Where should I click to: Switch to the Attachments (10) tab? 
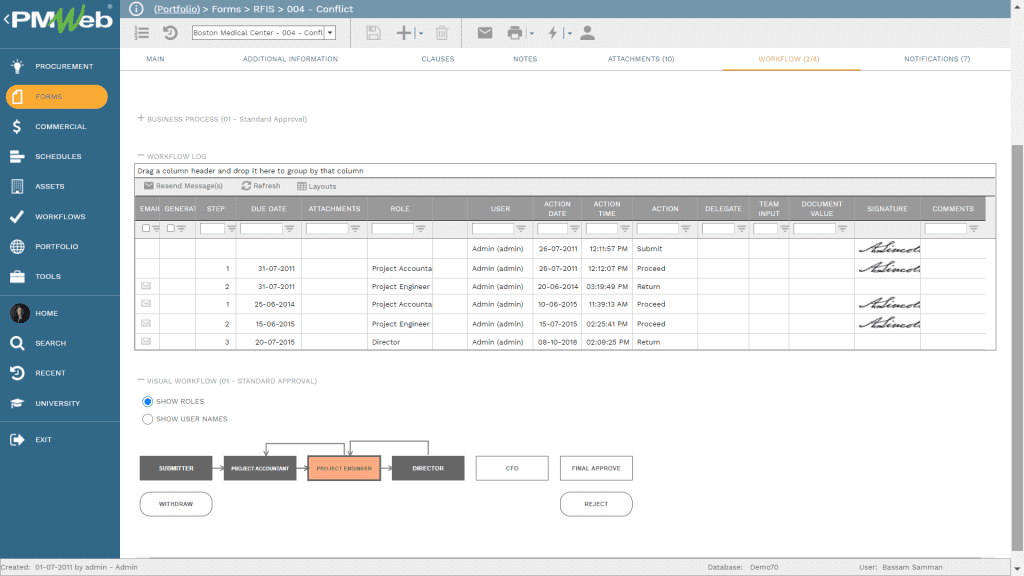click(x=641, y=59)
